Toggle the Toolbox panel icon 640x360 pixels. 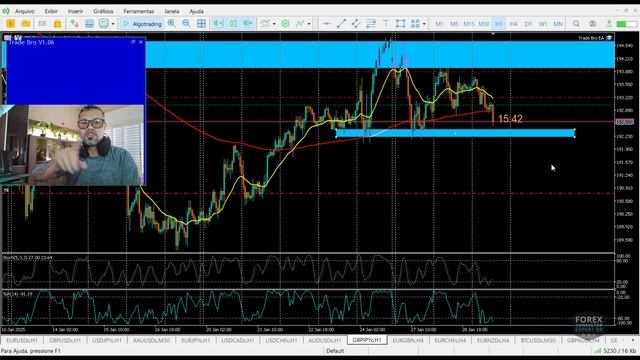[x=89, y=24]
